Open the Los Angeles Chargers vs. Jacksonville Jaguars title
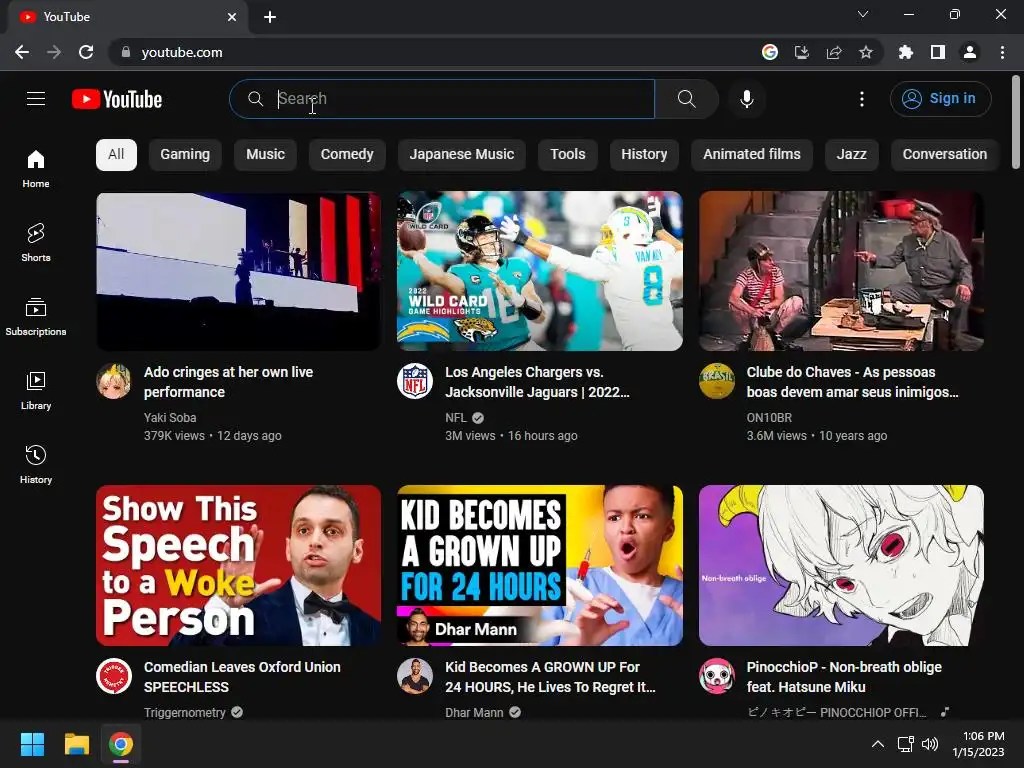This screenshot has height=768, width=1024. pyautogui.click(x=537, y=382)
